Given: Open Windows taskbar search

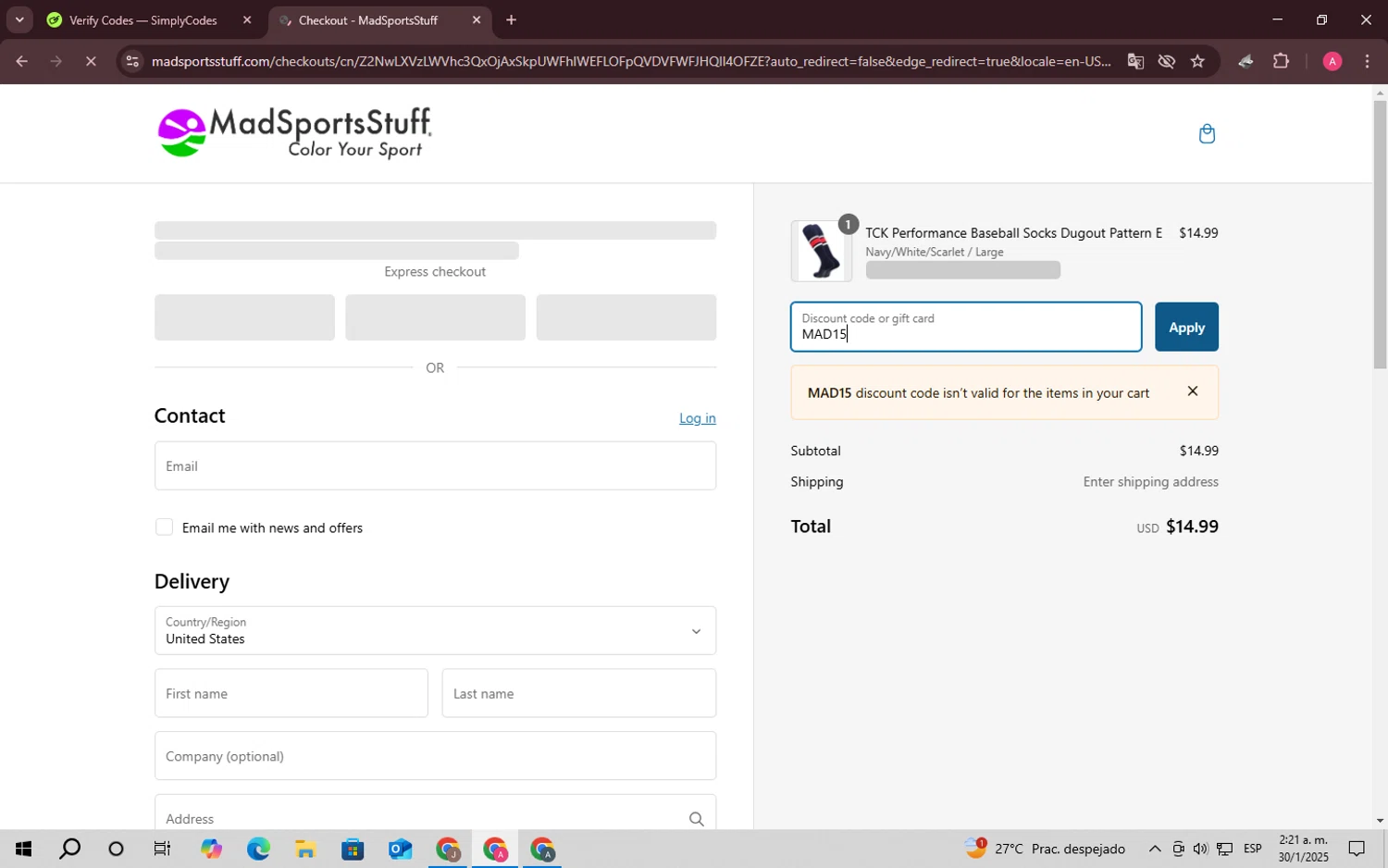Looking at the screenshot, I should click(x=69, y=849).
